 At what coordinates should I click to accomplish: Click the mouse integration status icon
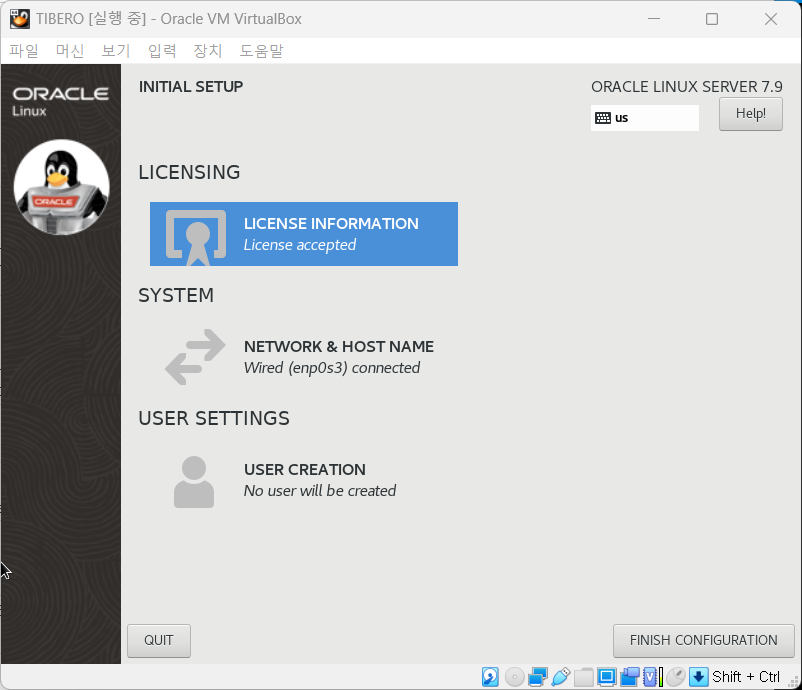675,677
